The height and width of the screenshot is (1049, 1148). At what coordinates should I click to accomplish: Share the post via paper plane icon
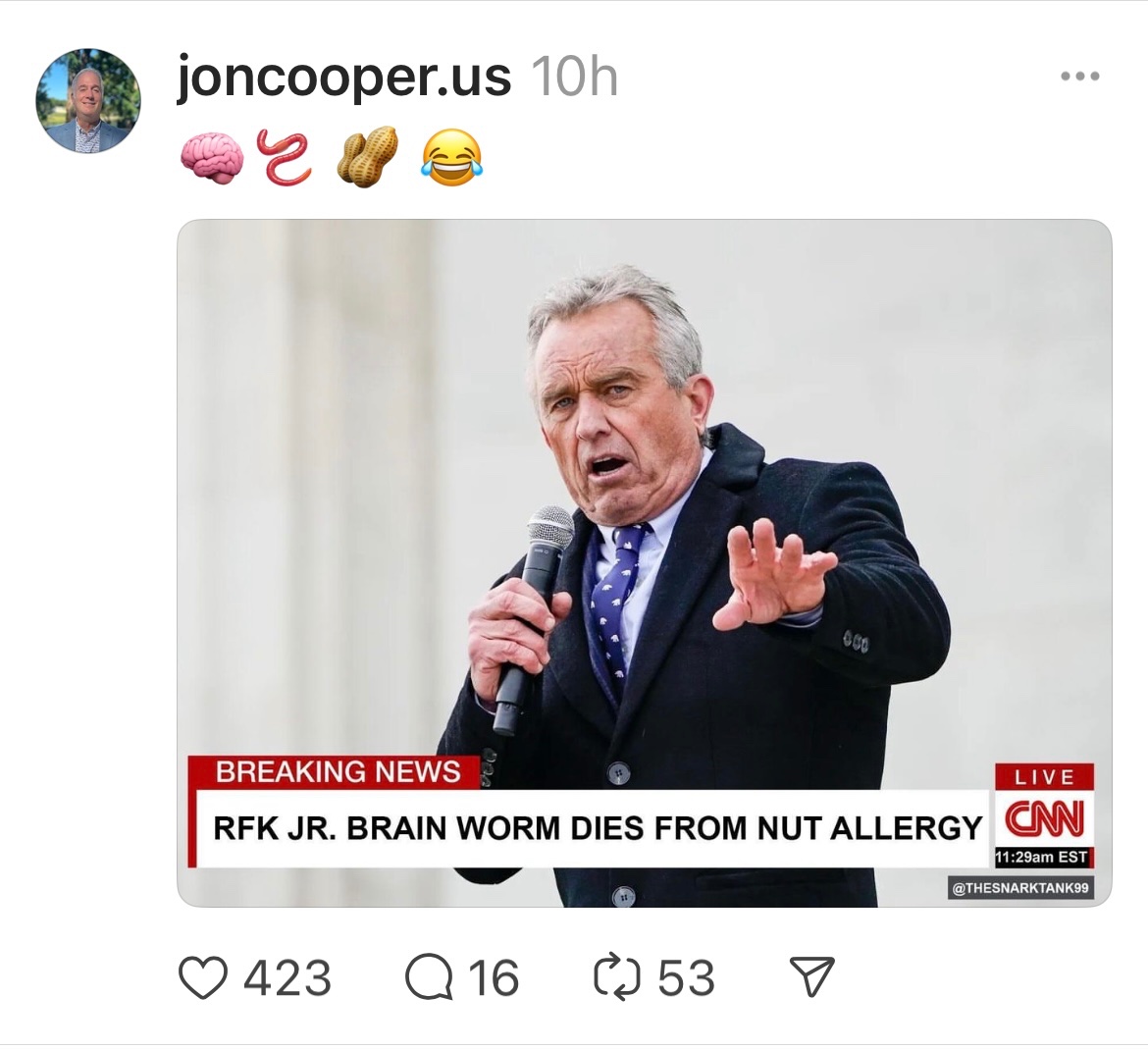coord(812,978)
